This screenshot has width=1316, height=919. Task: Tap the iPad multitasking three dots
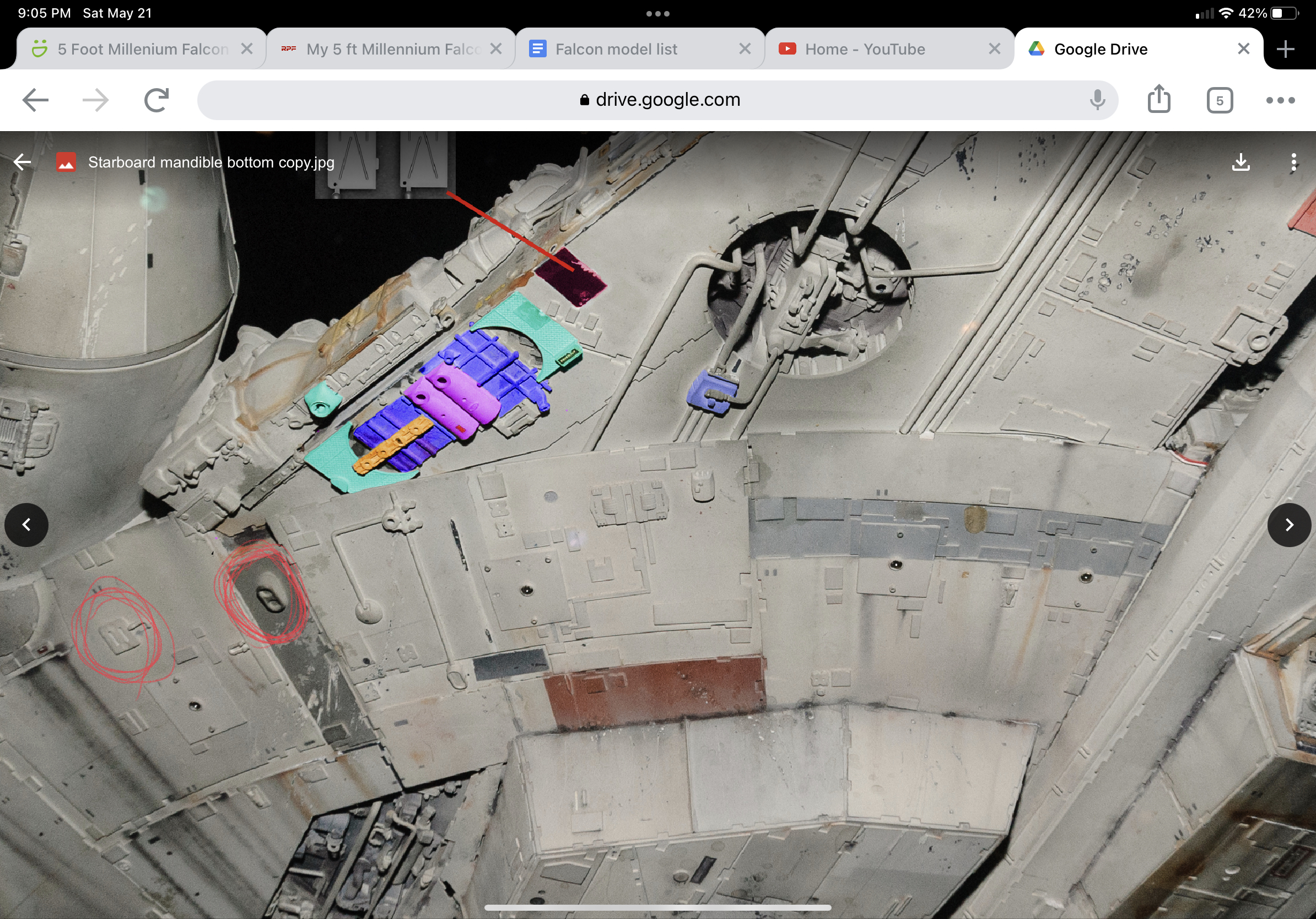click(x=658, y=14)
